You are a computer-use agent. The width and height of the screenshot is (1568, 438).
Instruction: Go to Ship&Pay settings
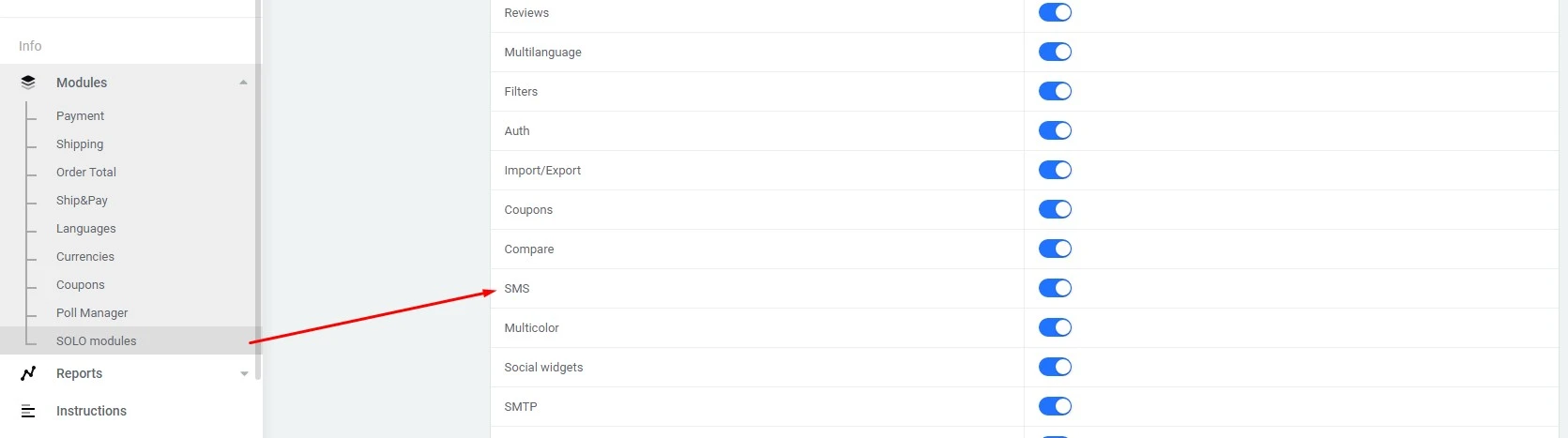[x=82, y=201]
